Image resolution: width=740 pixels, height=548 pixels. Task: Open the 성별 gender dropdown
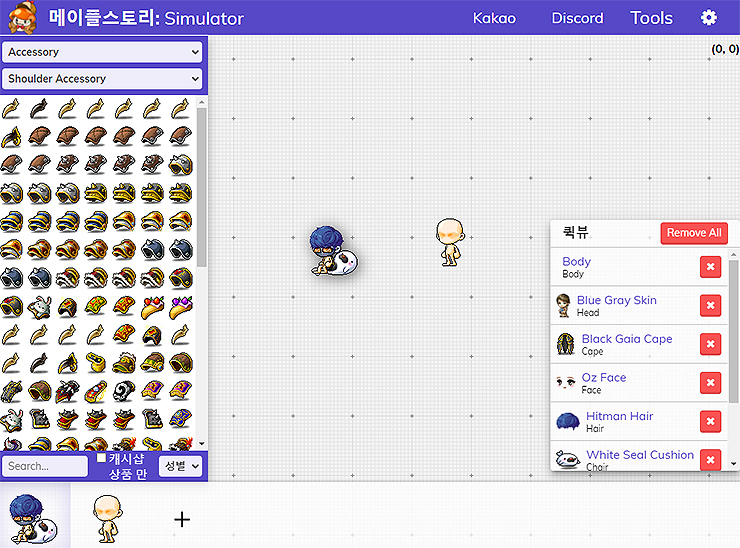[x=181, y=466]
